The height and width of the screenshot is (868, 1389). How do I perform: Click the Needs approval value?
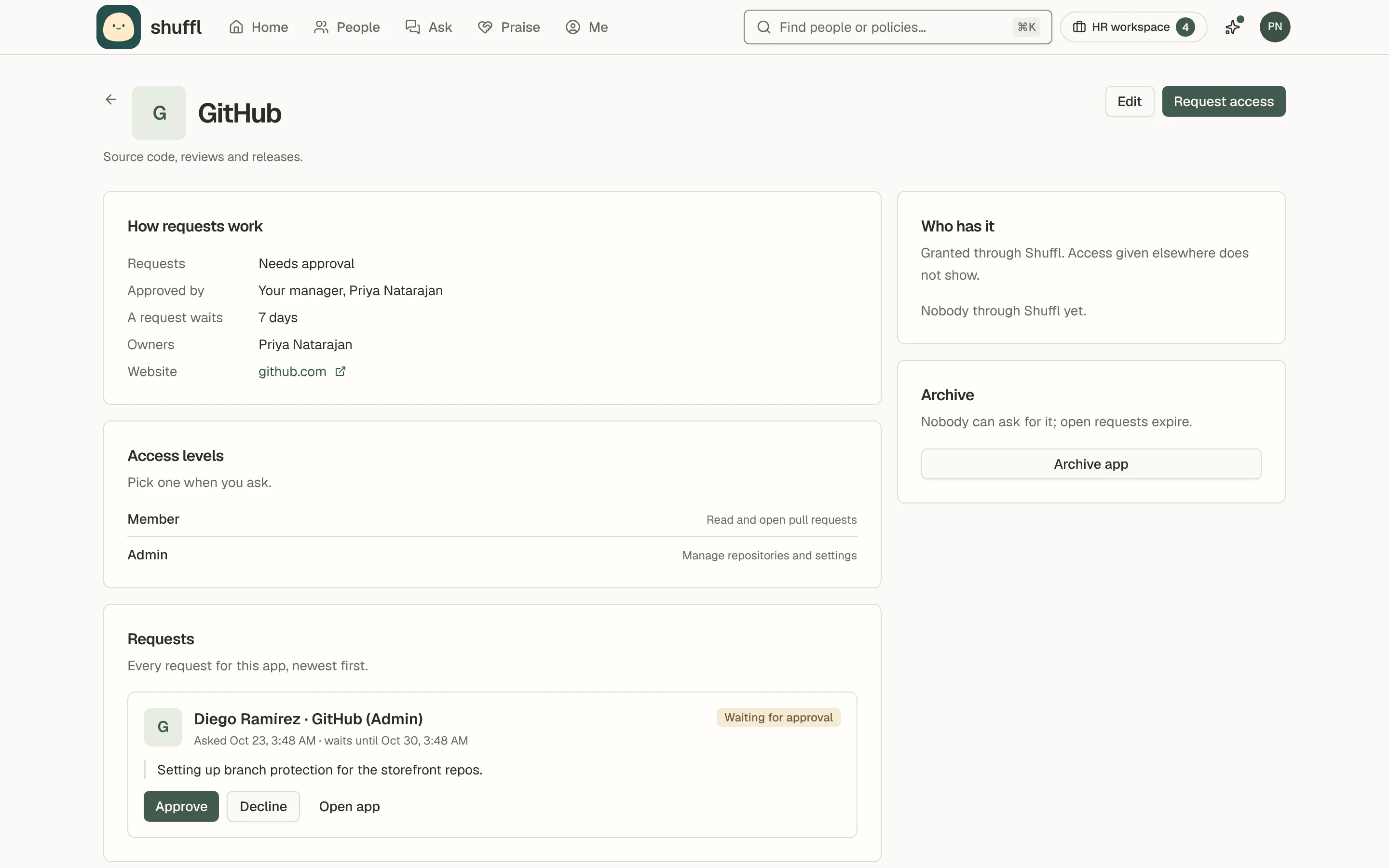click(306, 263)
